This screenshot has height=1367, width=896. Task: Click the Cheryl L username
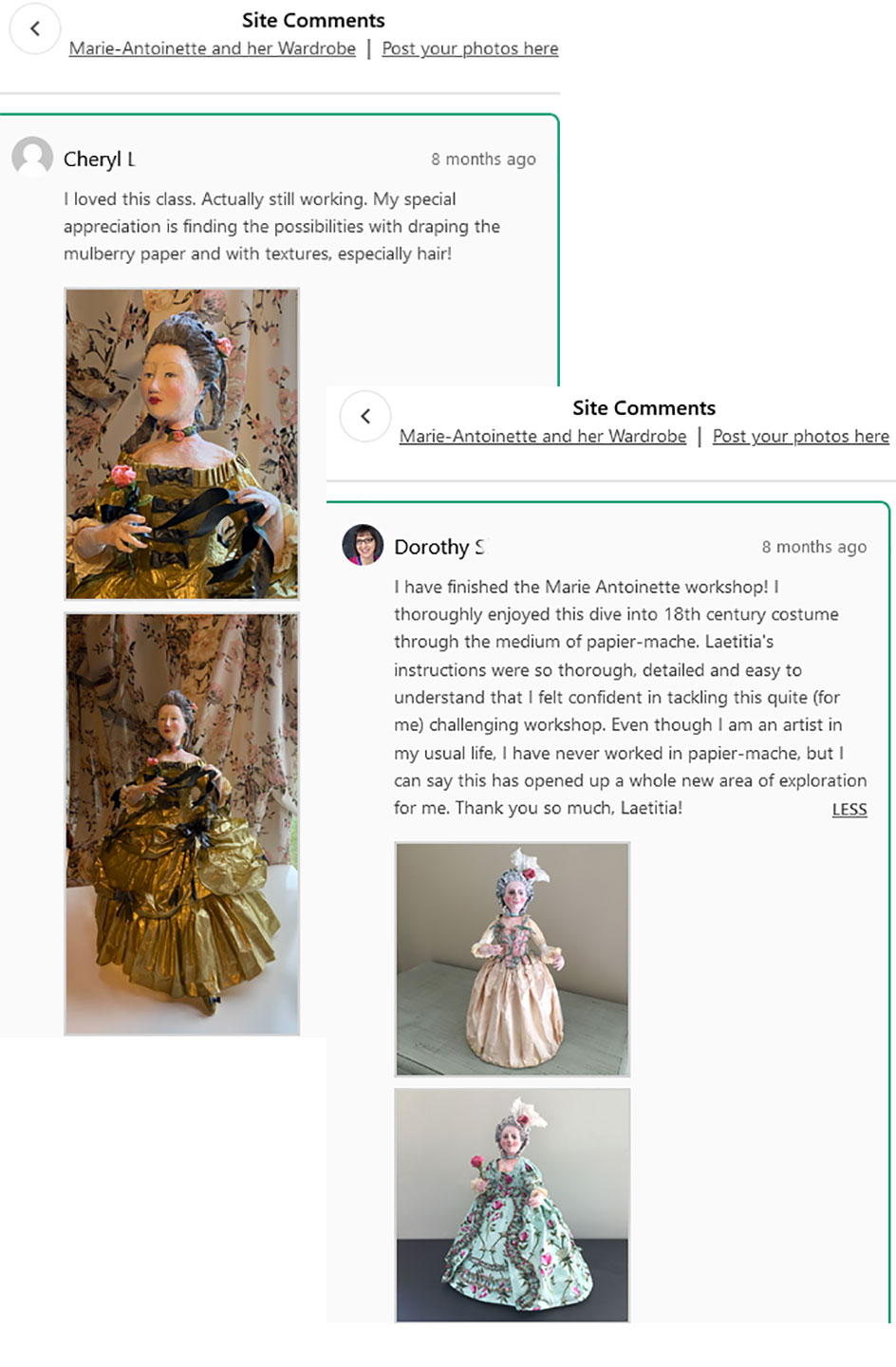tap(100, 159)
